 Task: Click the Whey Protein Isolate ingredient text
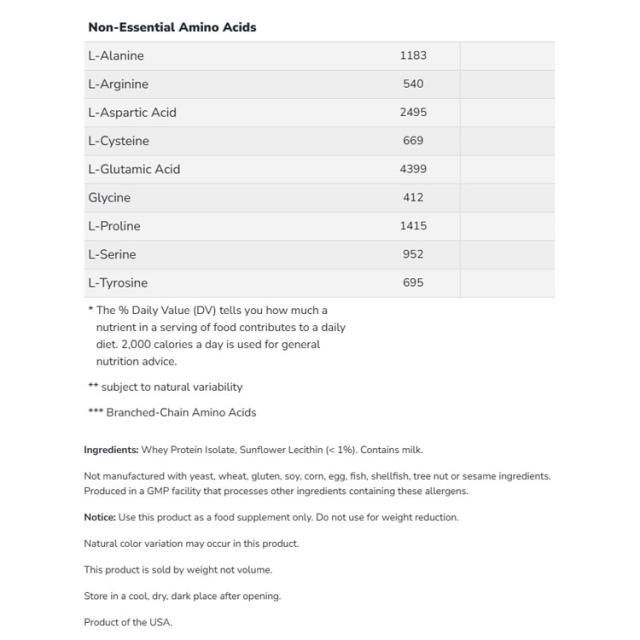pos(188,450)
